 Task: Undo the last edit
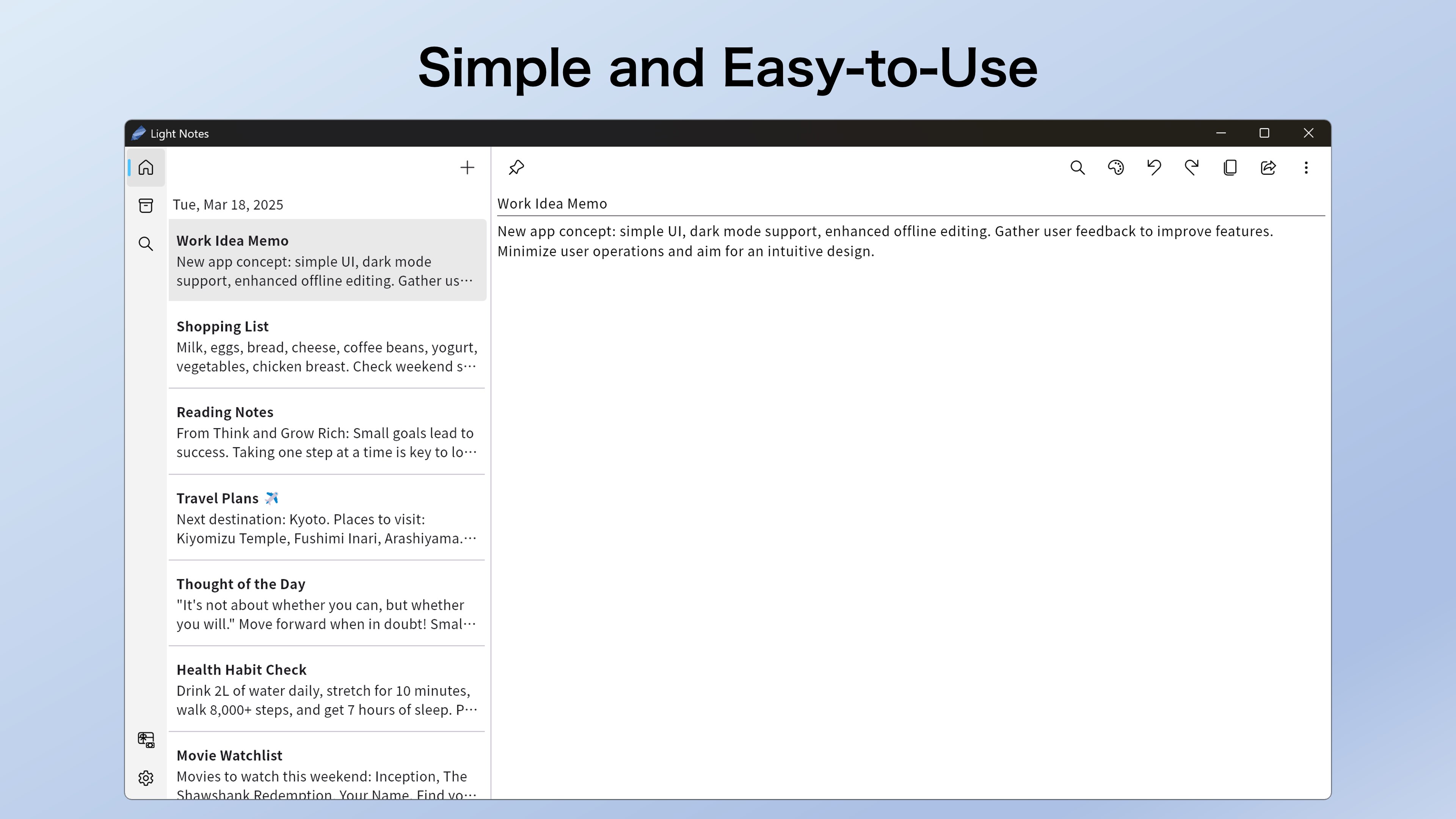pos(1153,167)
